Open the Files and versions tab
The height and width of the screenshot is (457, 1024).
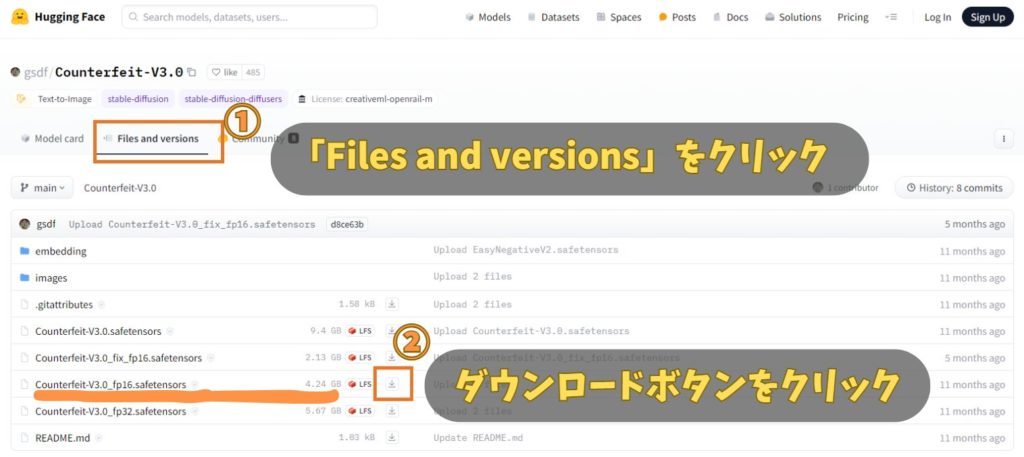(x=157, y=139)
